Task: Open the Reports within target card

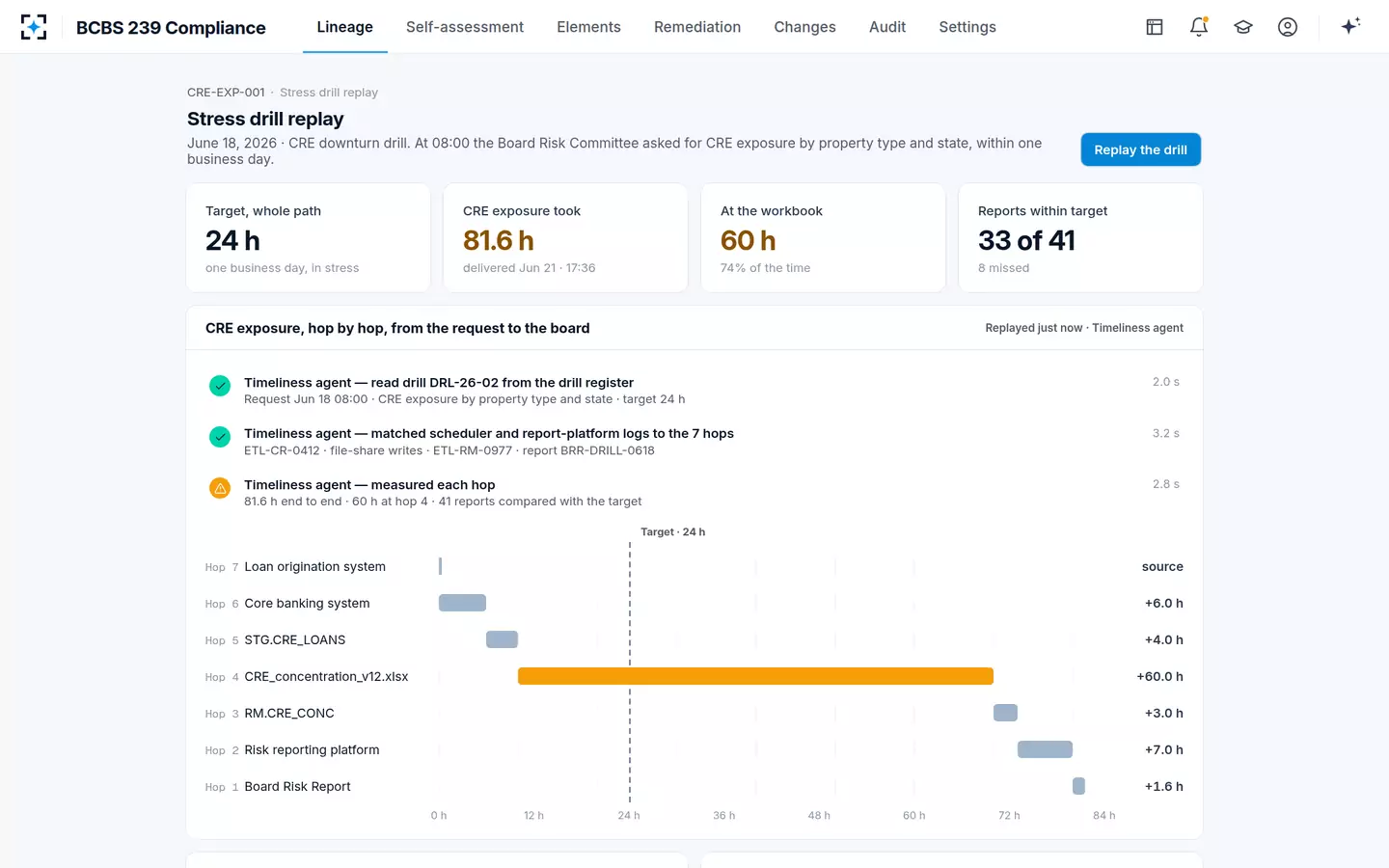Action: click(x=1080, y=237)
